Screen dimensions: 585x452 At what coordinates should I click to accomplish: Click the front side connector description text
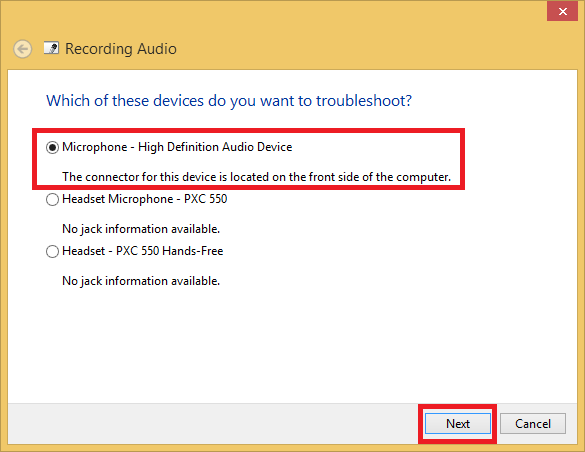[x=256, y=177]
